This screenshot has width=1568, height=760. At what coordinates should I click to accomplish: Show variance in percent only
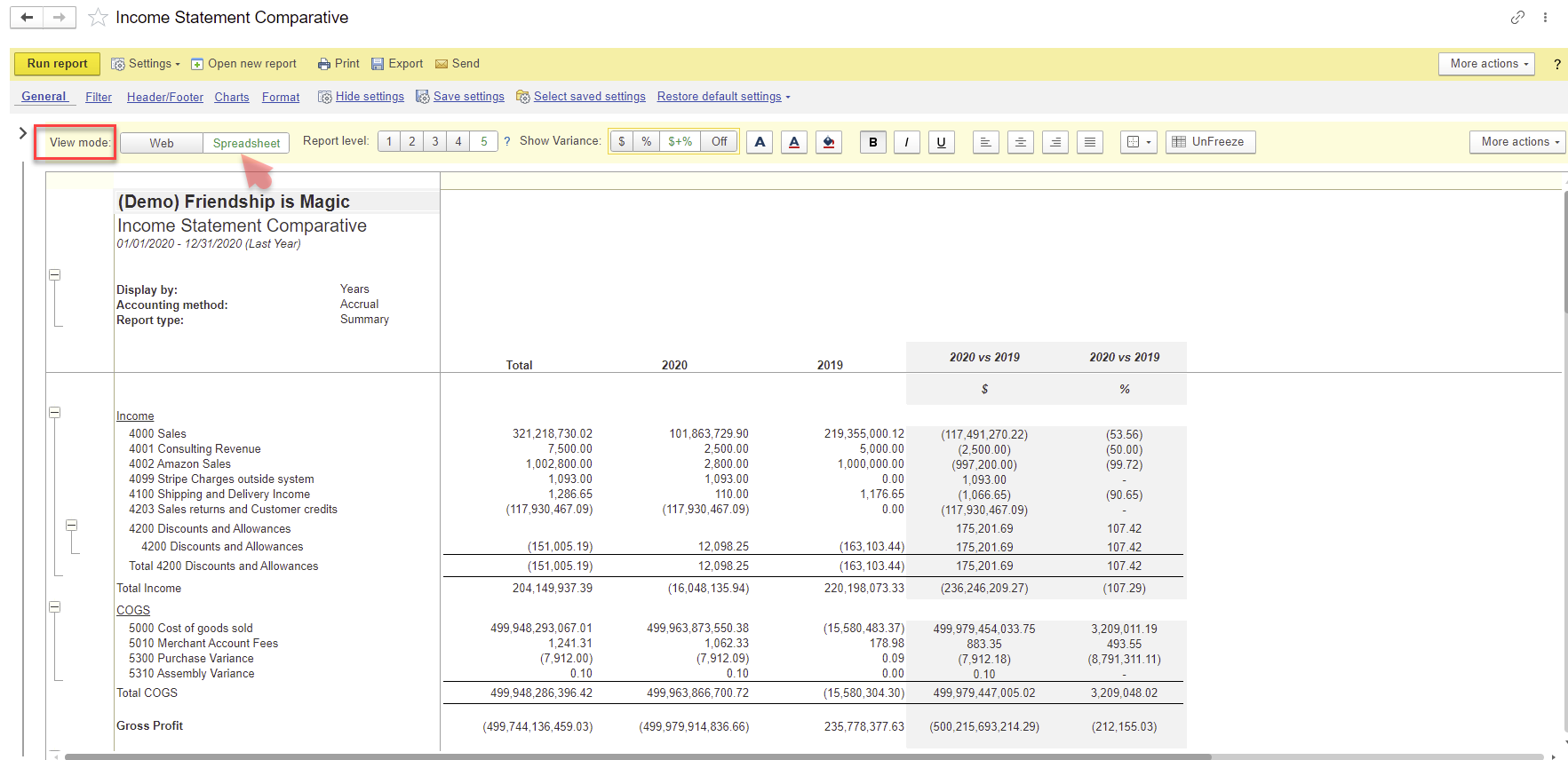(647, 141)
